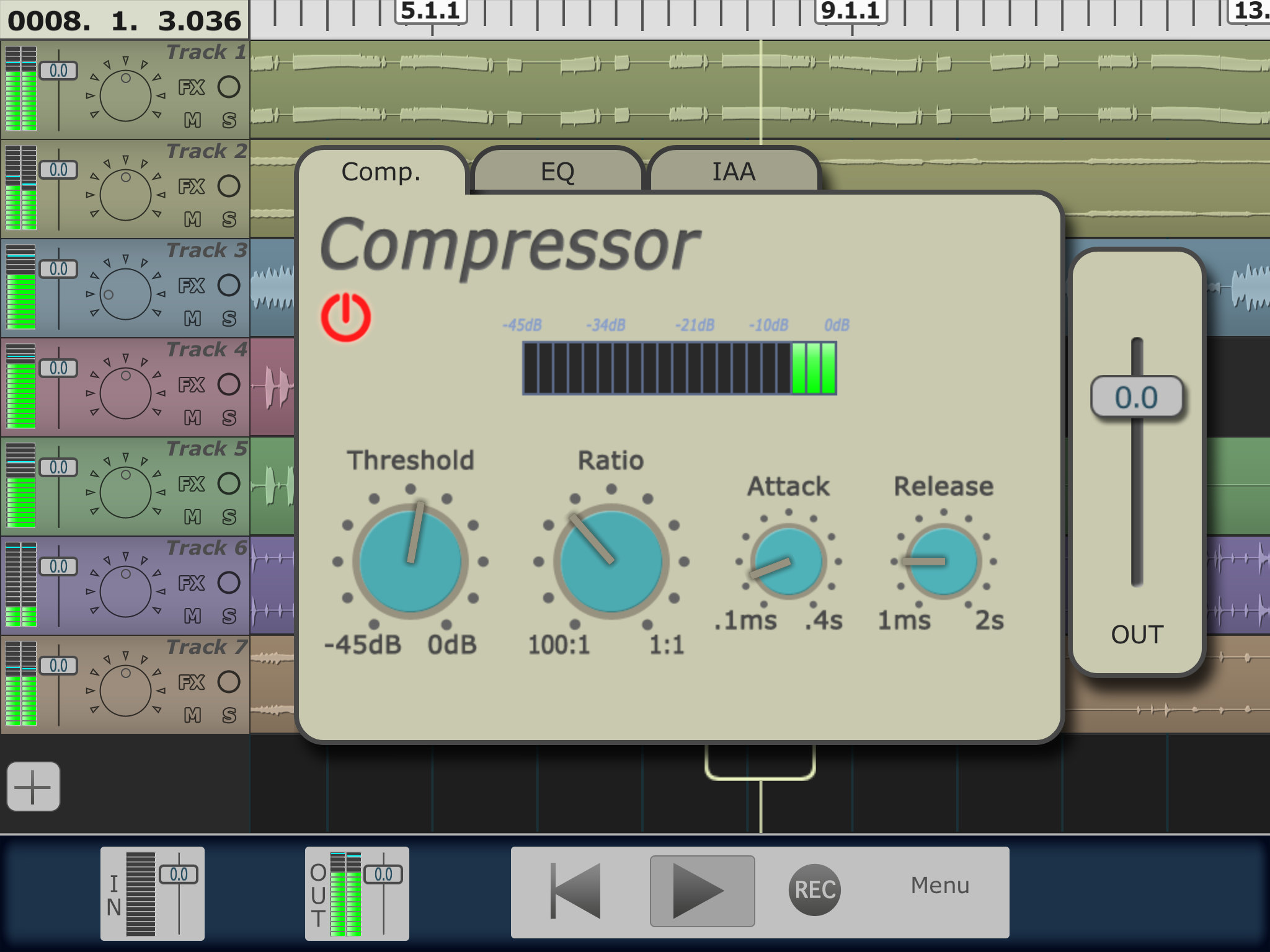The height and width of the screenshot is (952, 1270).
Task: Click the IN level fader
Action: pos(179,874)
